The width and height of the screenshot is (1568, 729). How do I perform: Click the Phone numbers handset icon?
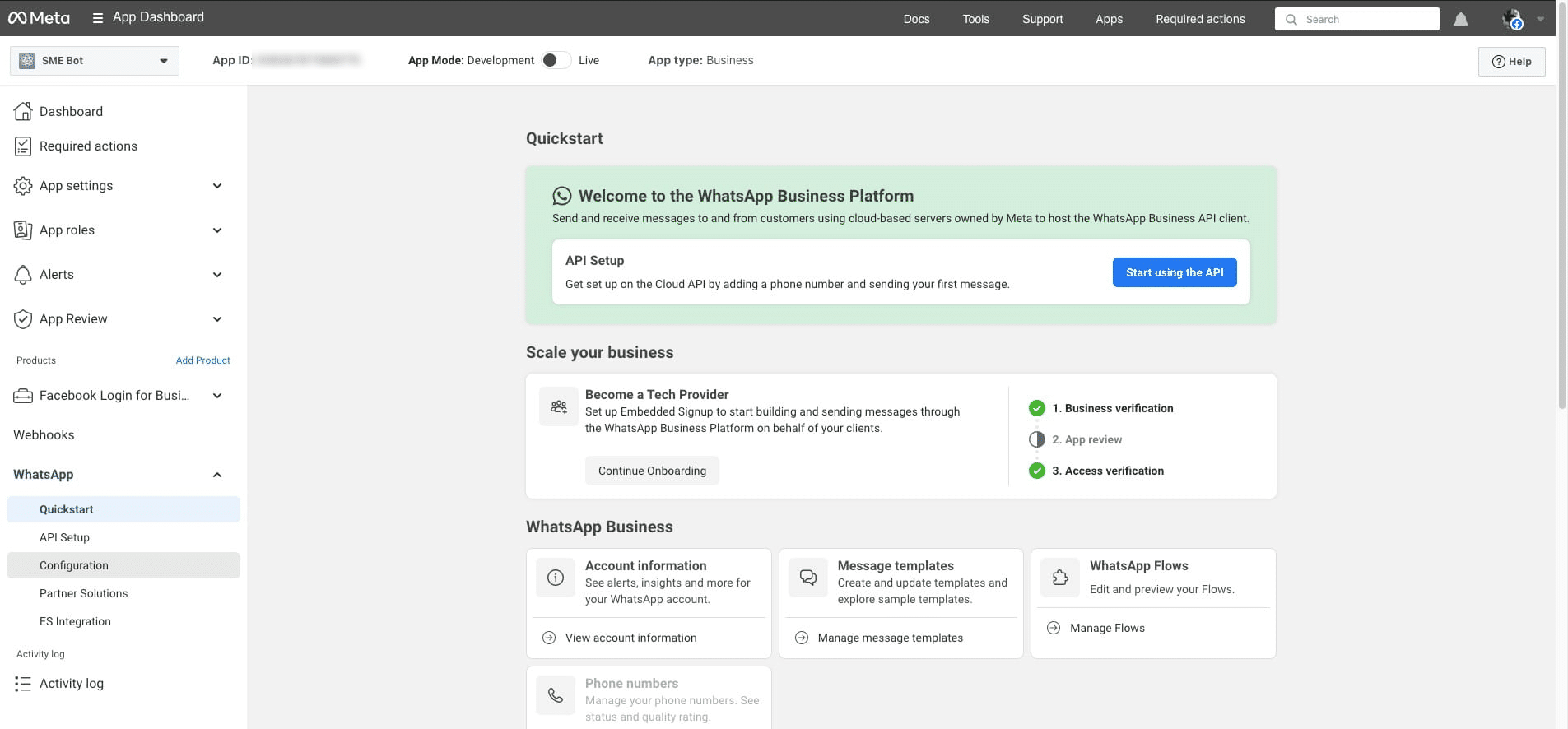pyautogui.click(x=556, y=695)
